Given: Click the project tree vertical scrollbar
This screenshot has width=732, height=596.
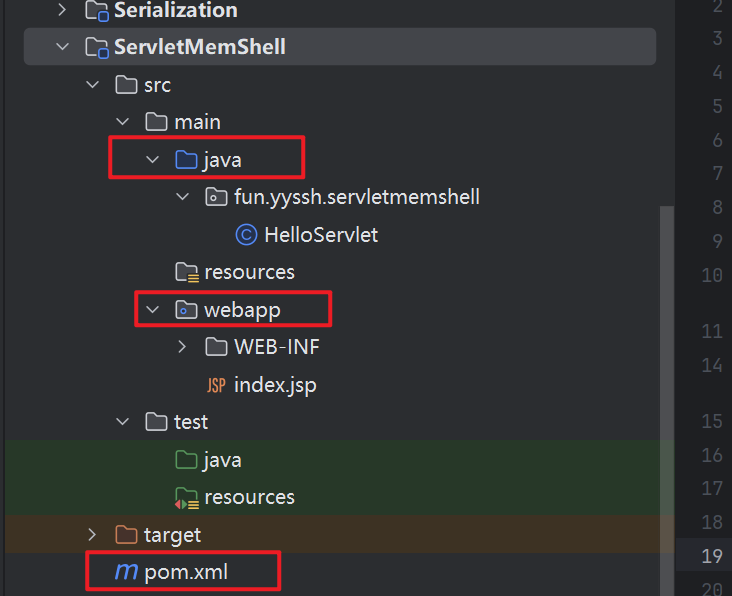Looking at the screenshot, I should [x=667, y=401].
